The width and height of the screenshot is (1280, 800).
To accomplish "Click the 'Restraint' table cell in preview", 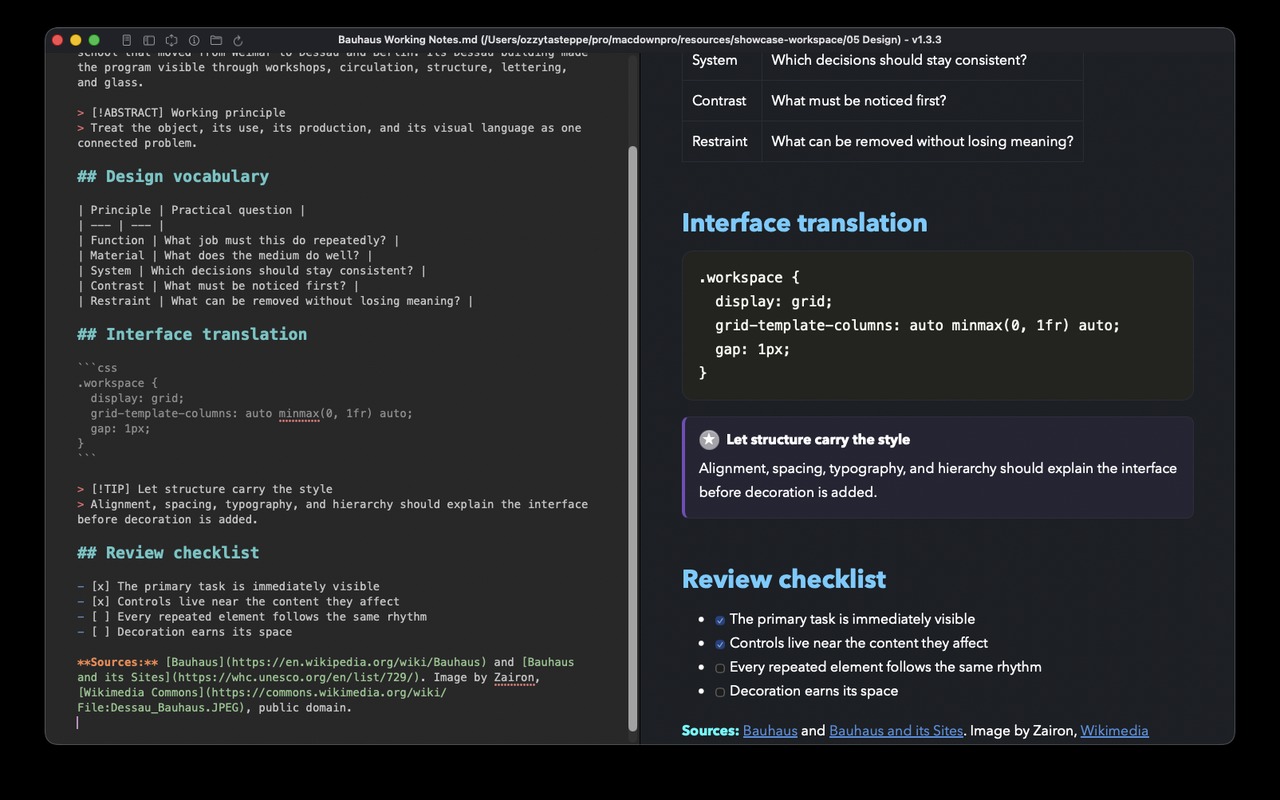I will [720, 141].
